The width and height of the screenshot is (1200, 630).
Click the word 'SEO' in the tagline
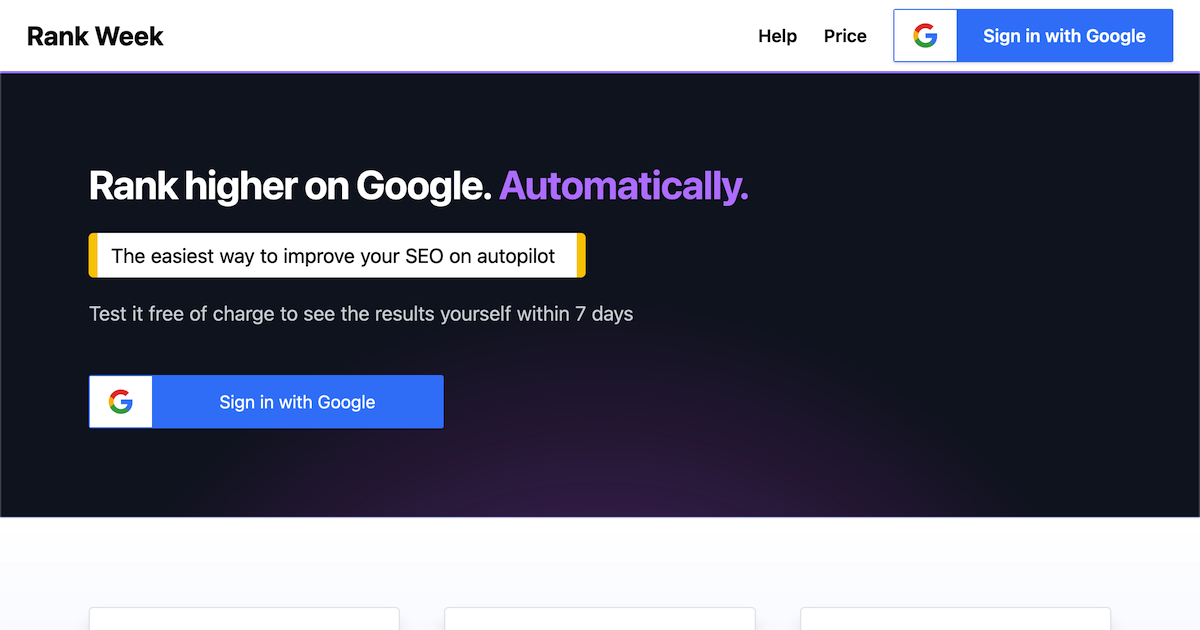(x=424, y=256)
